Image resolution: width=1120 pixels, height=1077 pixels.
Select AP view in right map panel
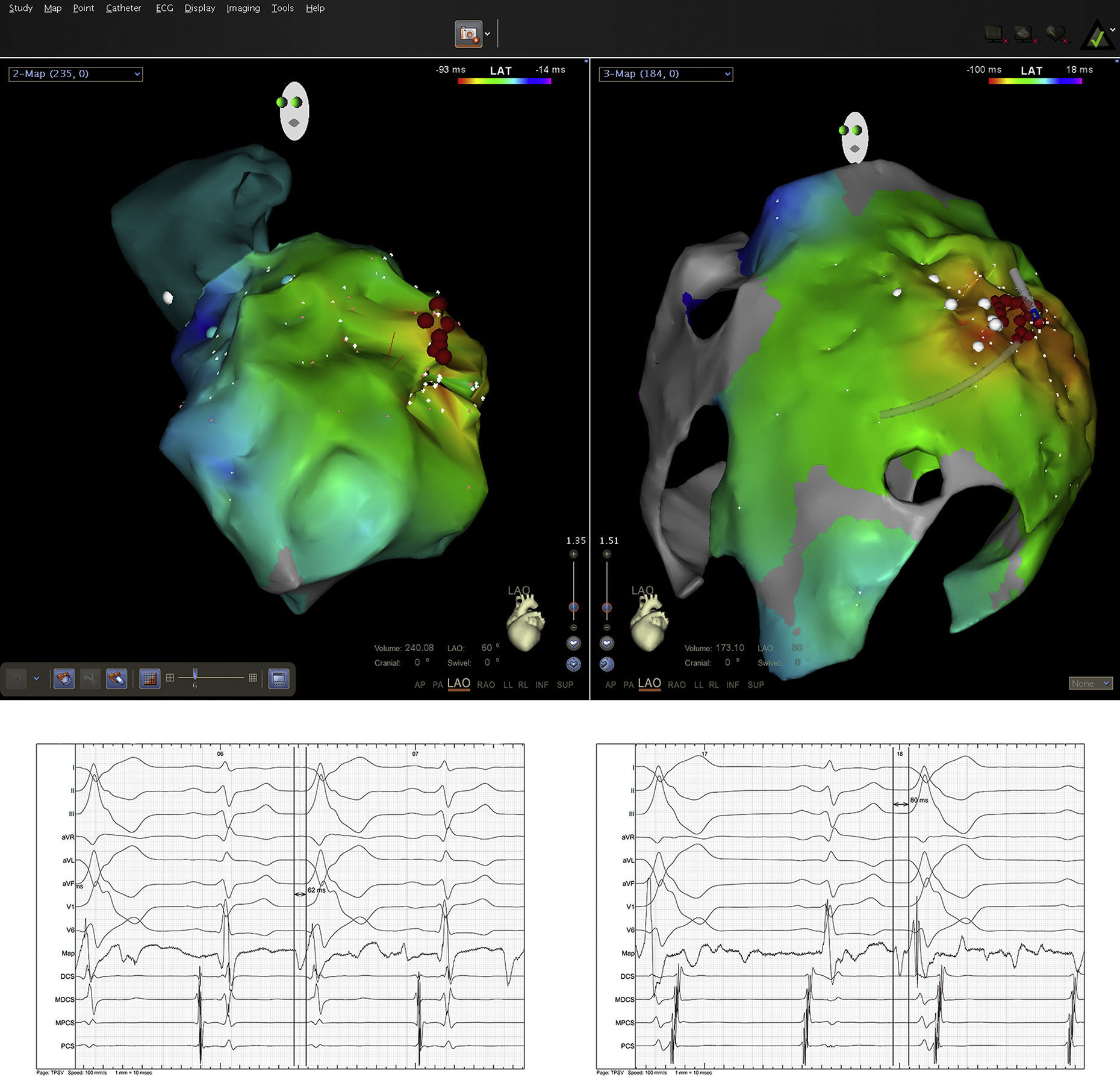click(x=610, y=685)
